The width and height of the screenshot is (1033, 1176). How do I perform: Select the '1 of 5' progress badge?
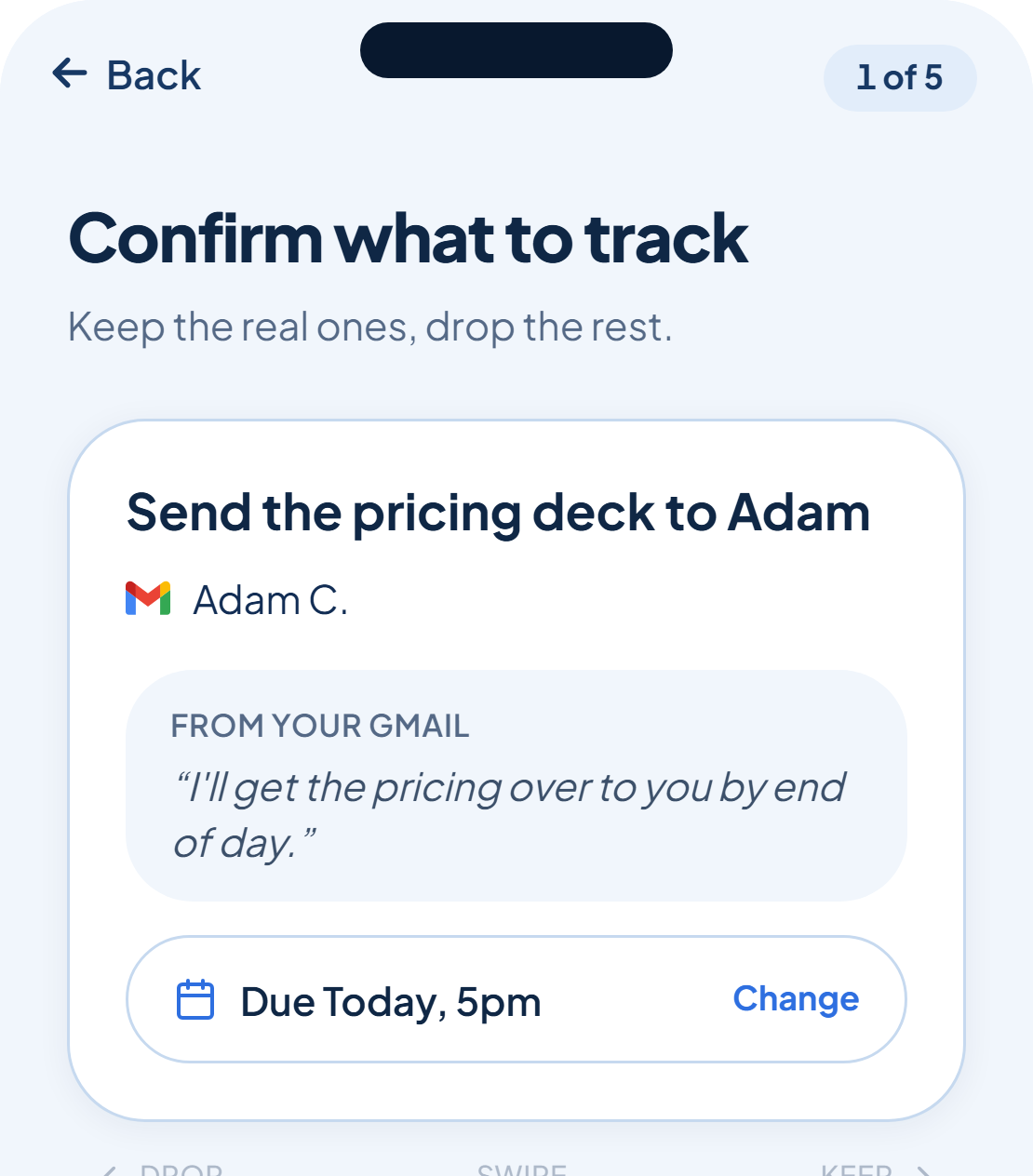(x=900, y=77)
